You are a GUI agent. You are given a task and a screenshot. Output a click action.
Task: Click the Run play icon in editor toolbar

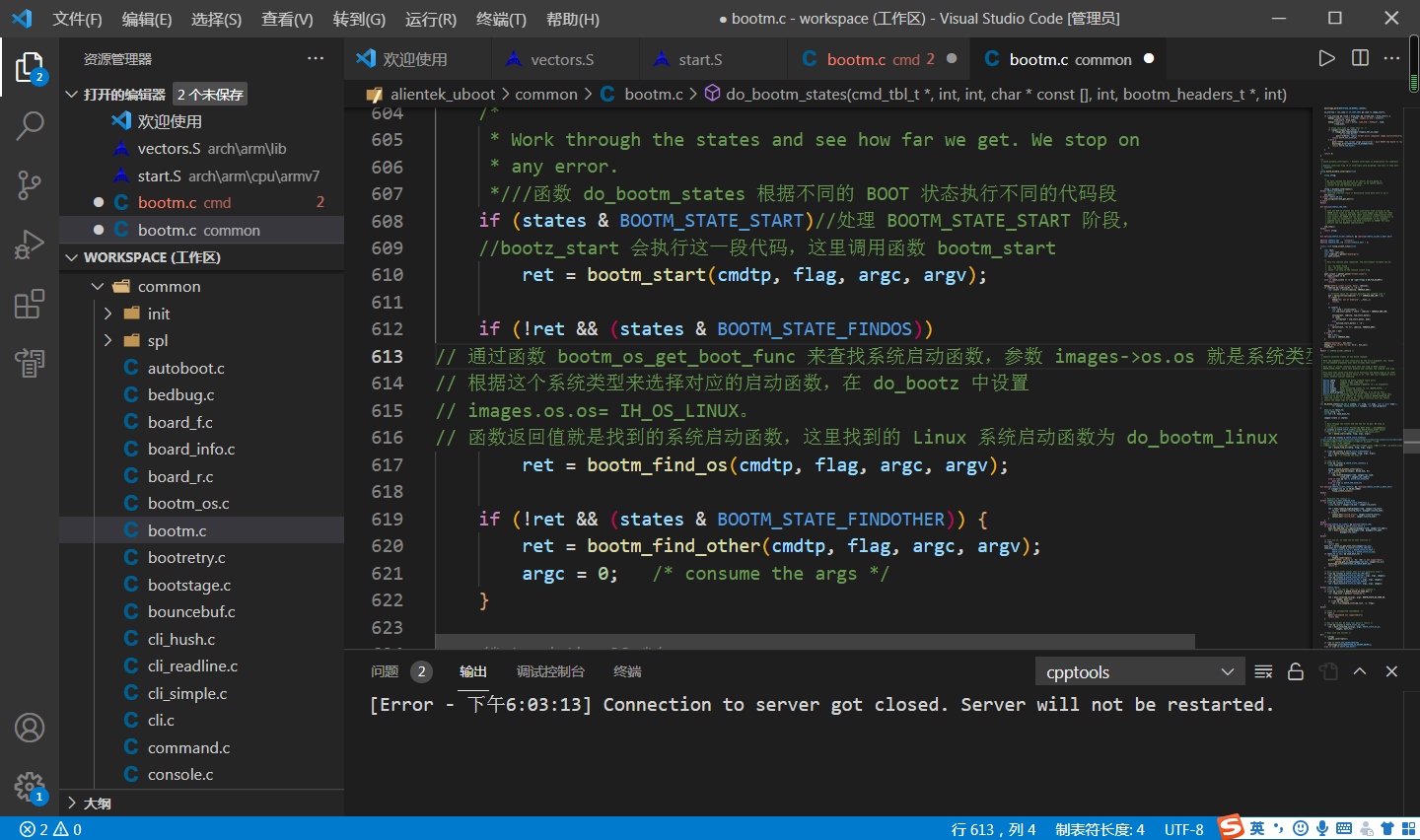coord(1326,58)
